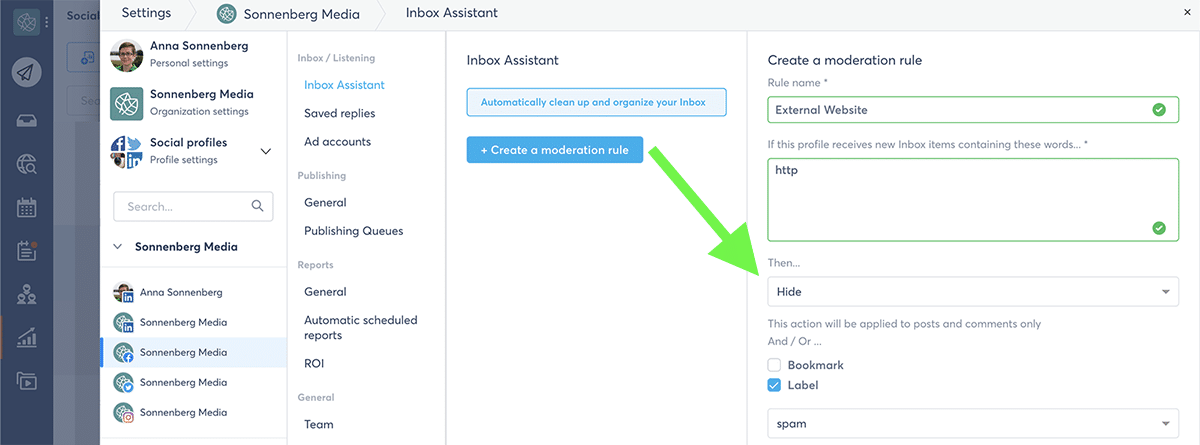The width and height of the screenshot is (1200, 445).
Task: Expand the Social profiles chevron
Action: coord(266,151)
